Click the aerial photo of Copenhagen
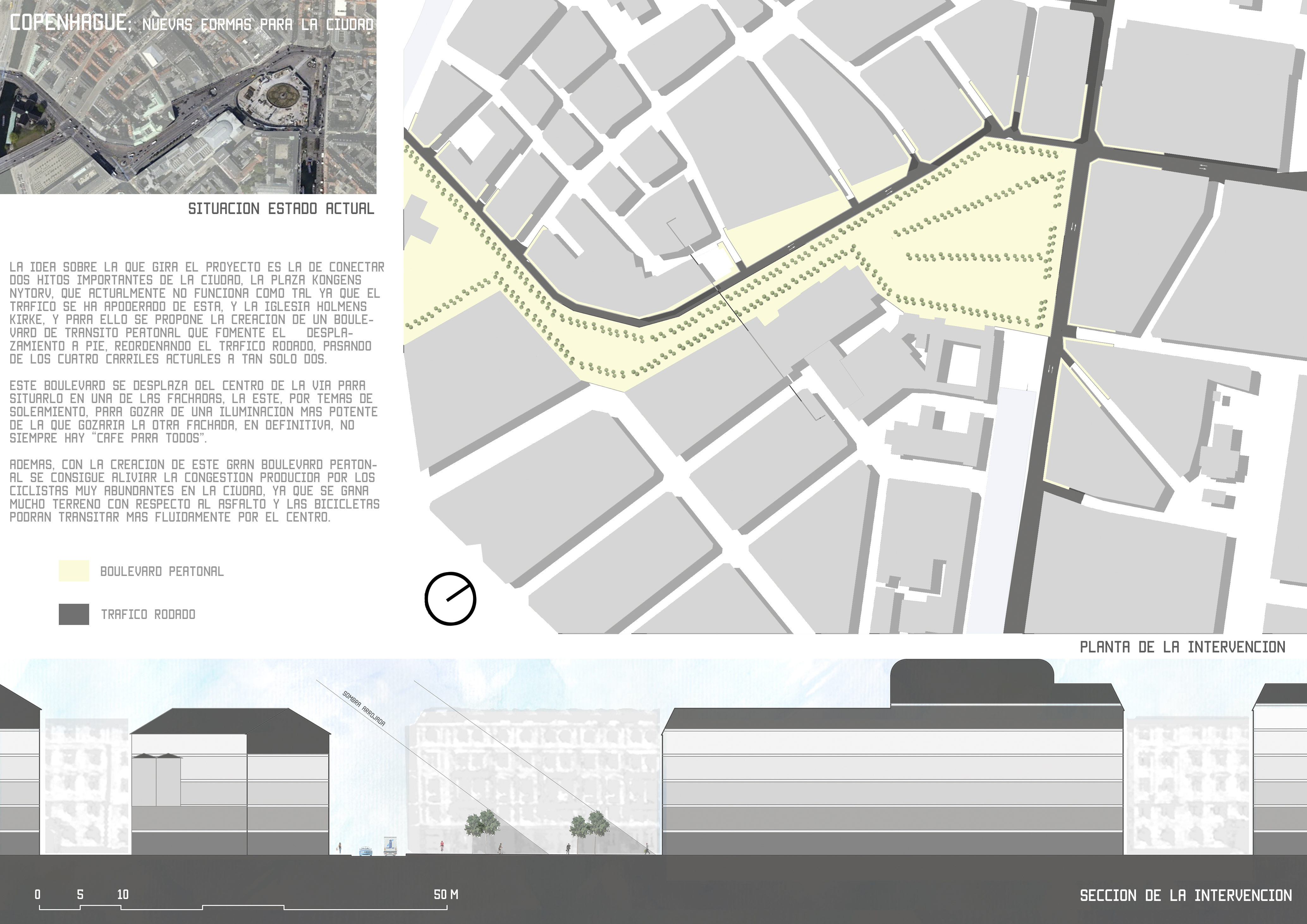The image size is (1307, 924). pos(188,97)
